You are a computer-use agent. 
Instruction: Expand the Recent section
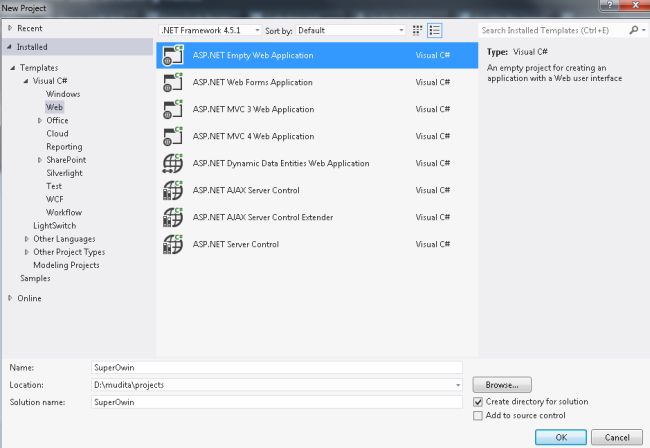(x=10, y=28)
